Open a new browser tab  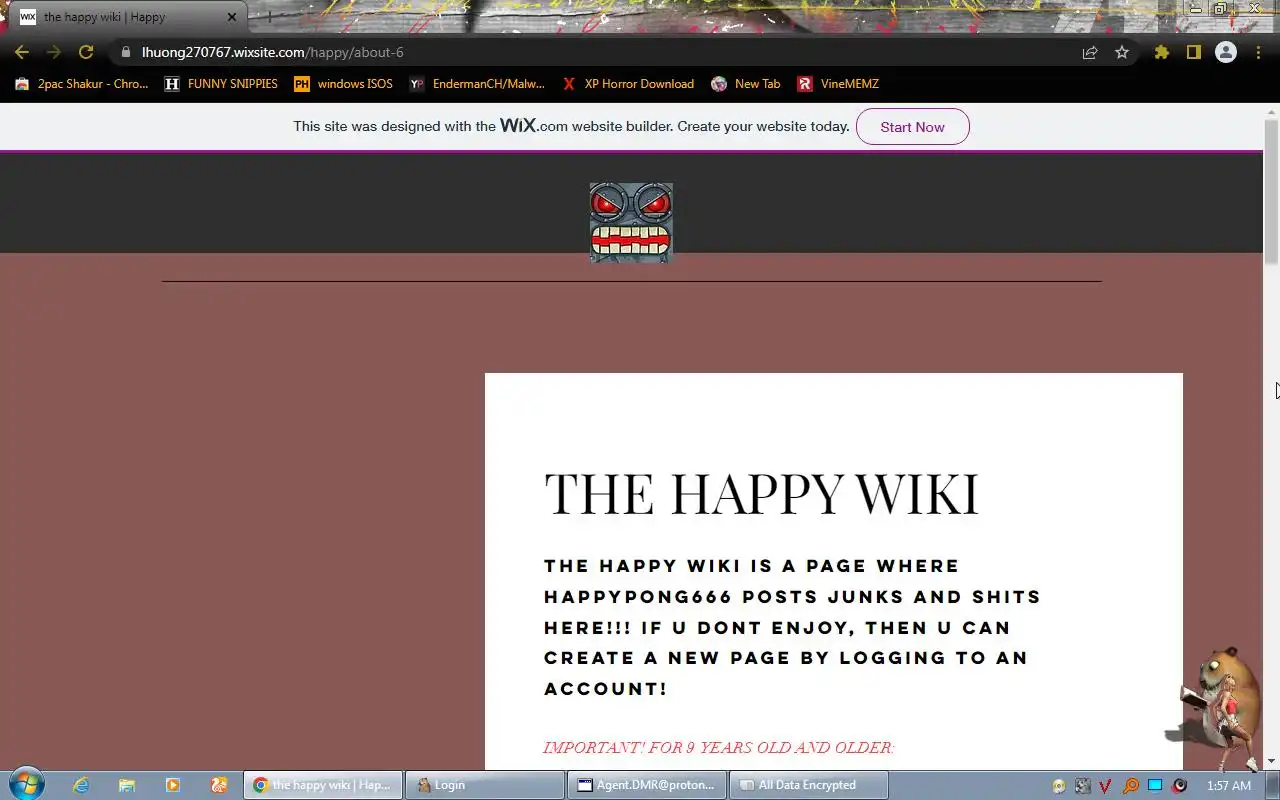268,17
